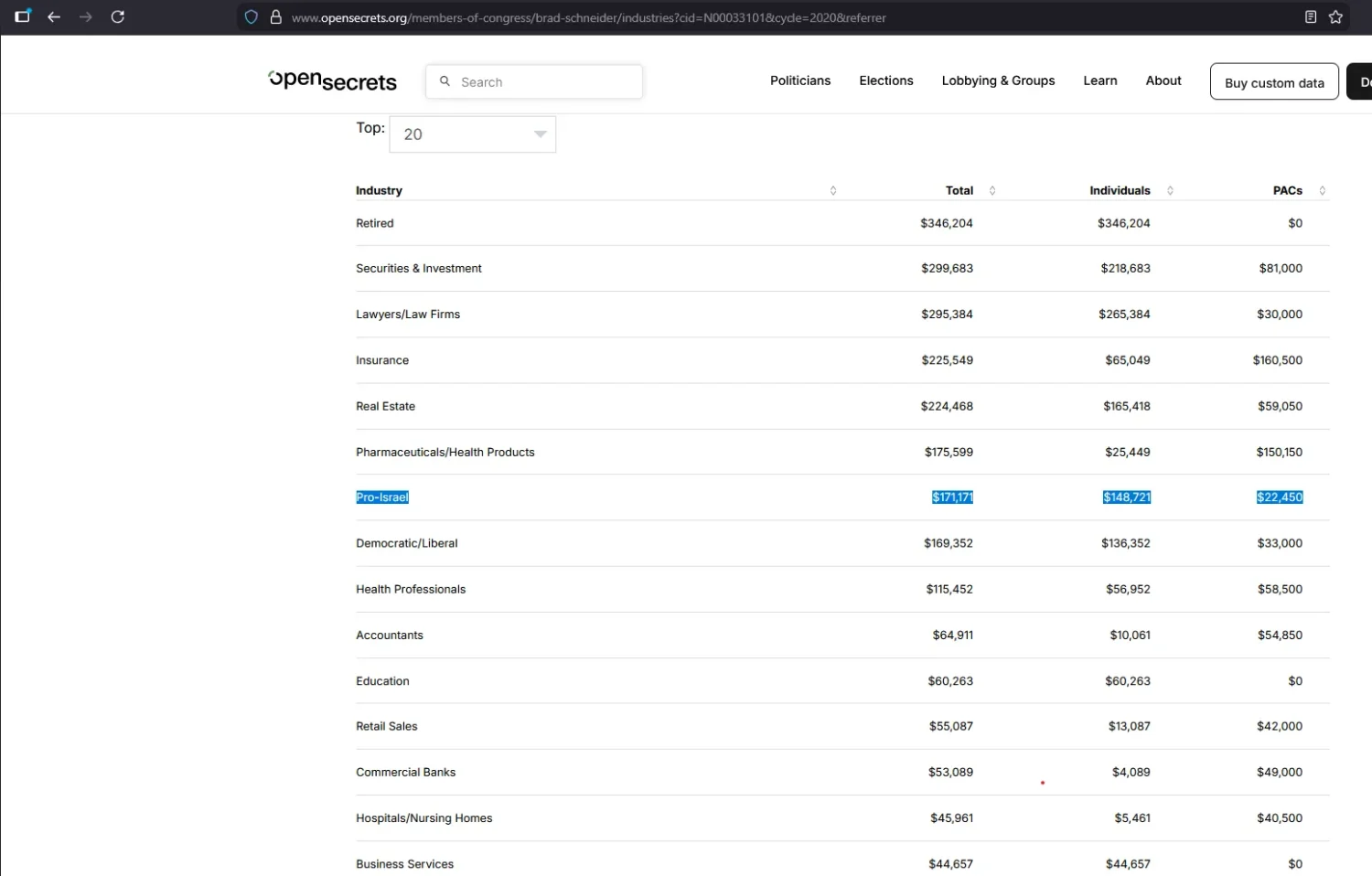Image resolution: width=1372 pixels, height=876 pixels.
Task: Sort by Industry column arrows
Action: 833,190
